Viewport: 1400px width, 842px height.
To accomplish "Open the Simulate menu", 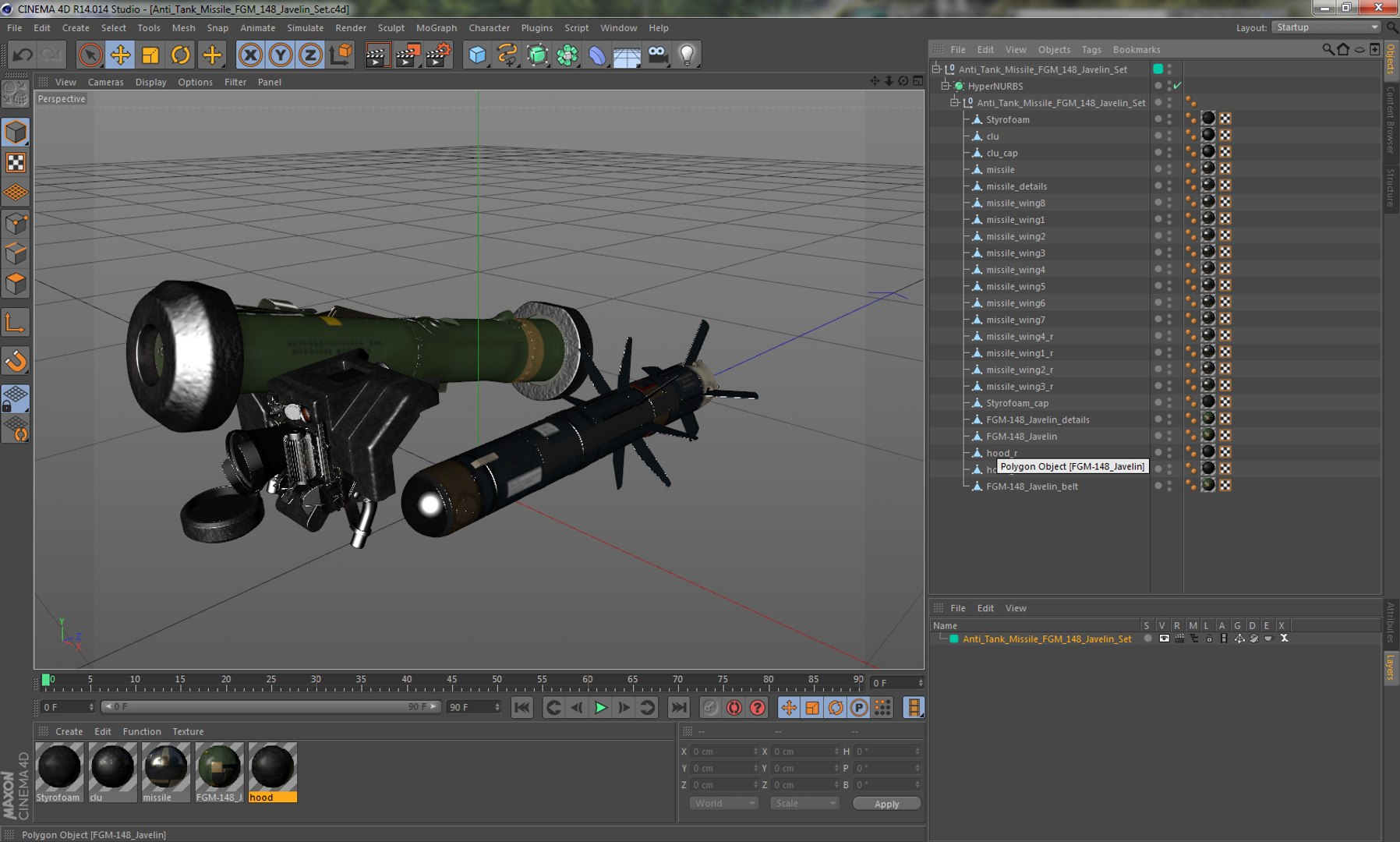I will tap(305, 27).
